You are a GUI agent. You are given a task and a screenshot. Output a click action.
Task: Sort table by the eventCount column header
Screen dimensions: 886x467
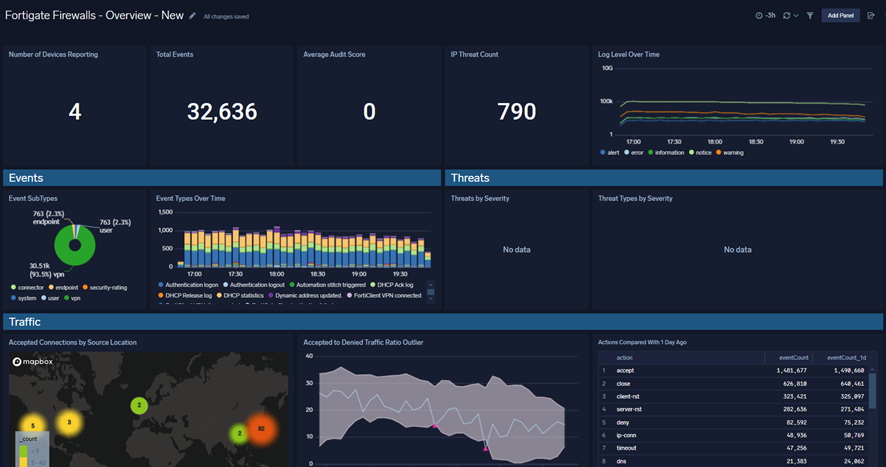(793, 358)
